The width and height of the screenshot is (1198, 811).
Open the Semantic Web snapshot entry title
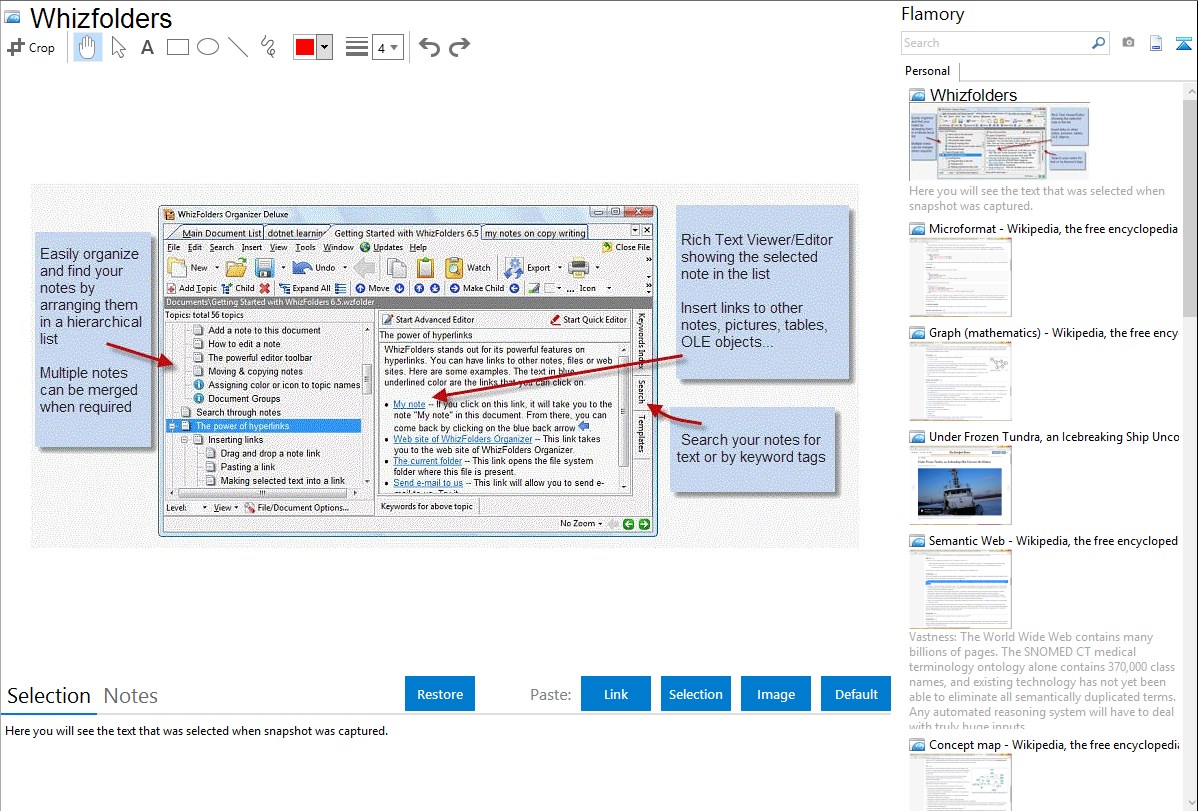[1053, 540]
